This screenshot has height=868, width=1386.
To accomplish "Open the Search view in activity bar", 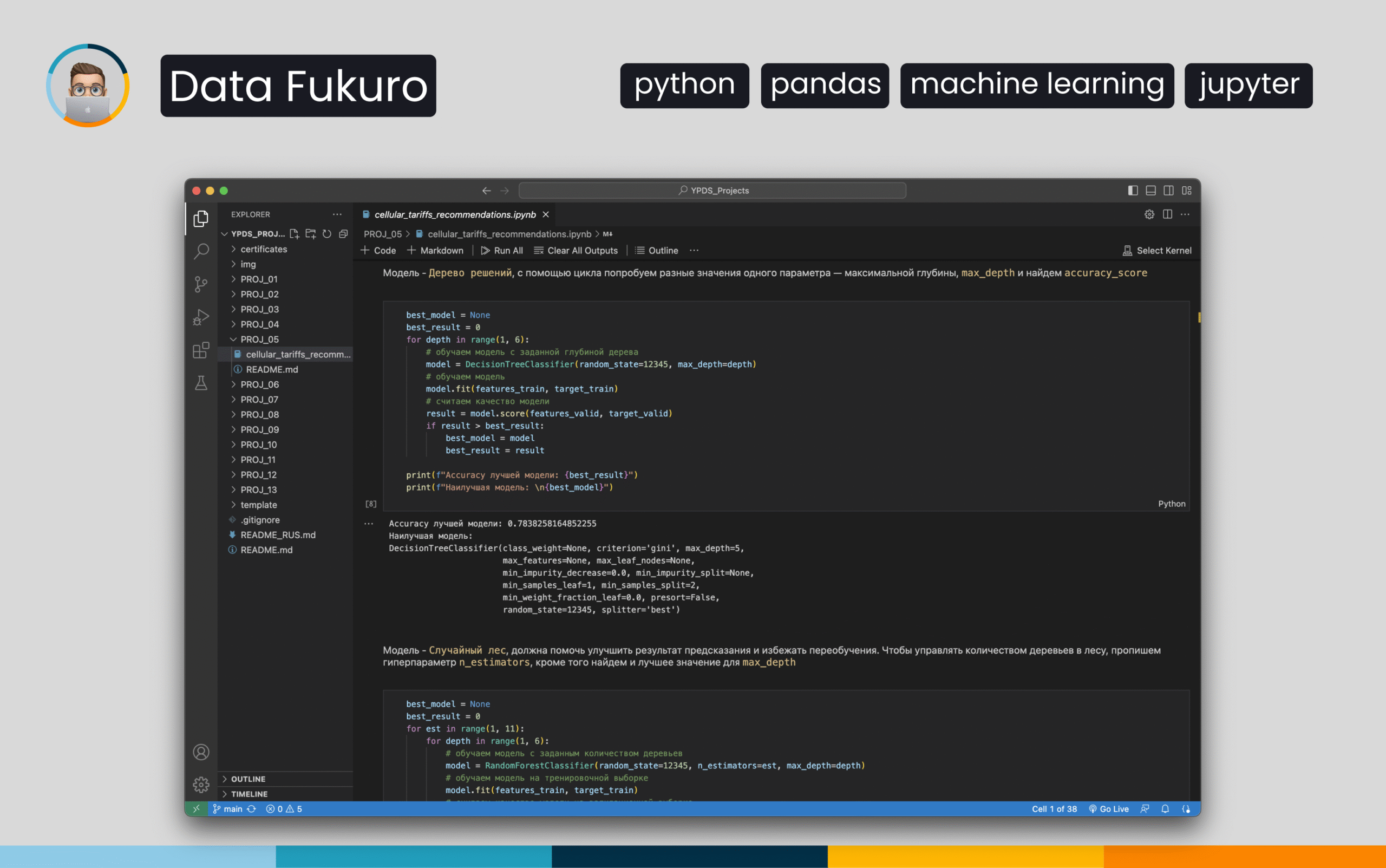I will [201, 251].
